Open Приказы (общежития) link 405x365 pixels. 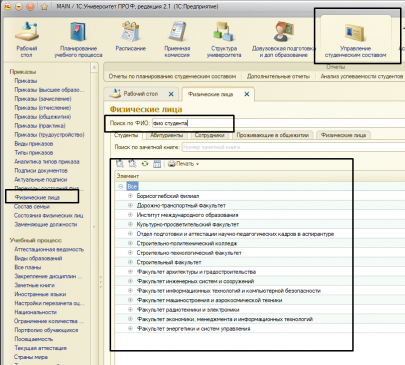[43, 117]
